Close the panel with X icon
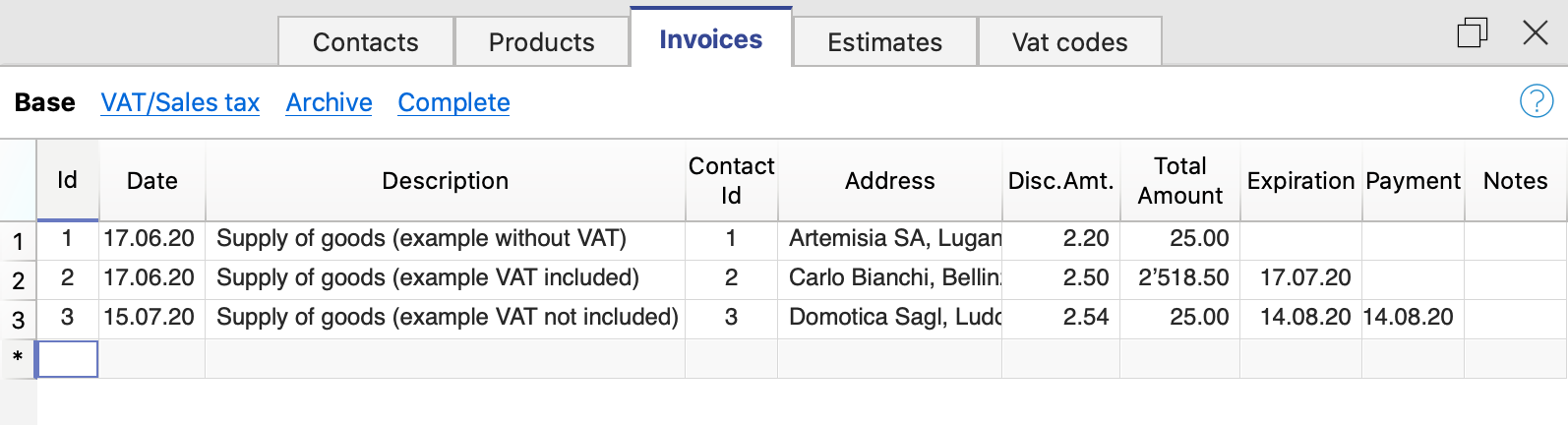1568x425 pixels. tap(1535, 33)
